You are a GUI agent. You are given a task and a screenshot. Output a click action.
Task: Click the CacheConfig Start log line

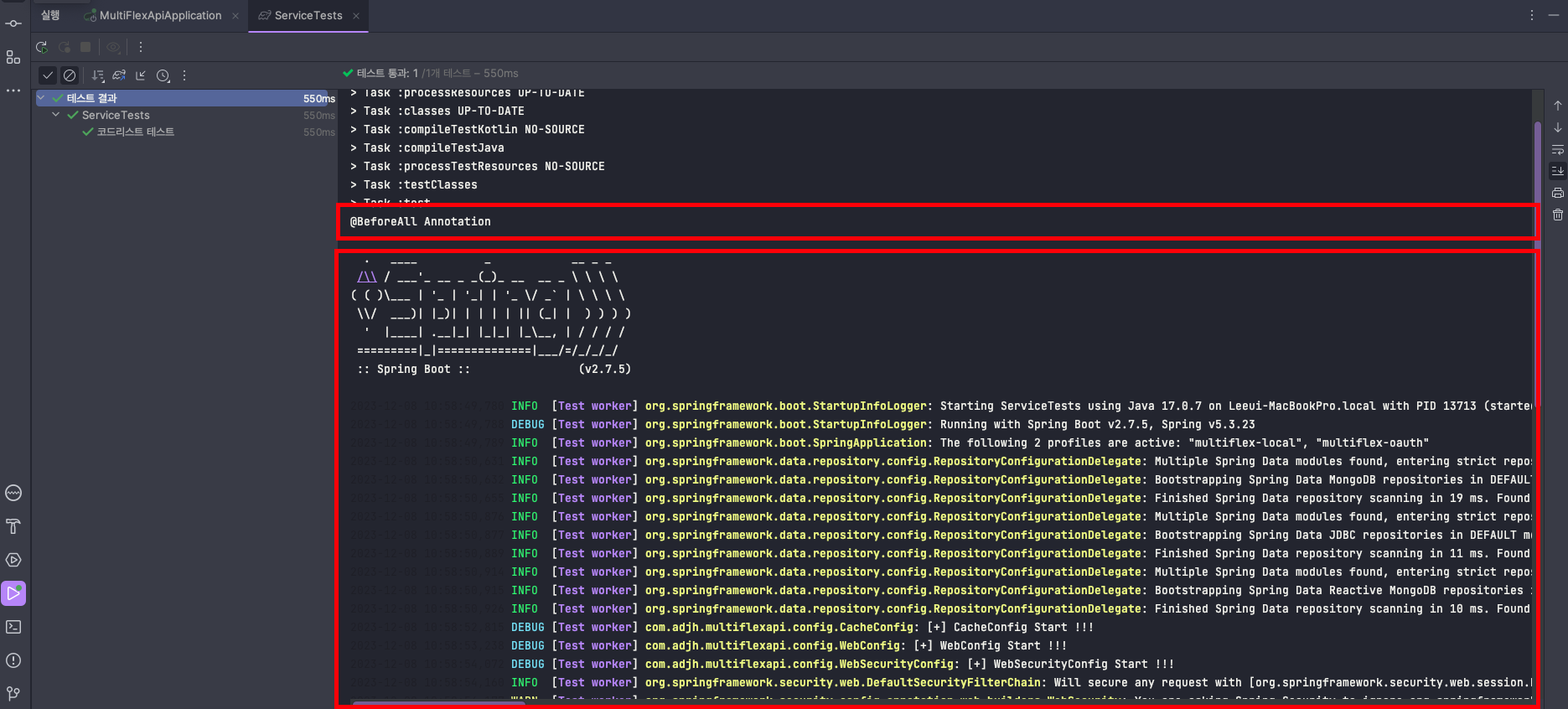coord(722,627)
